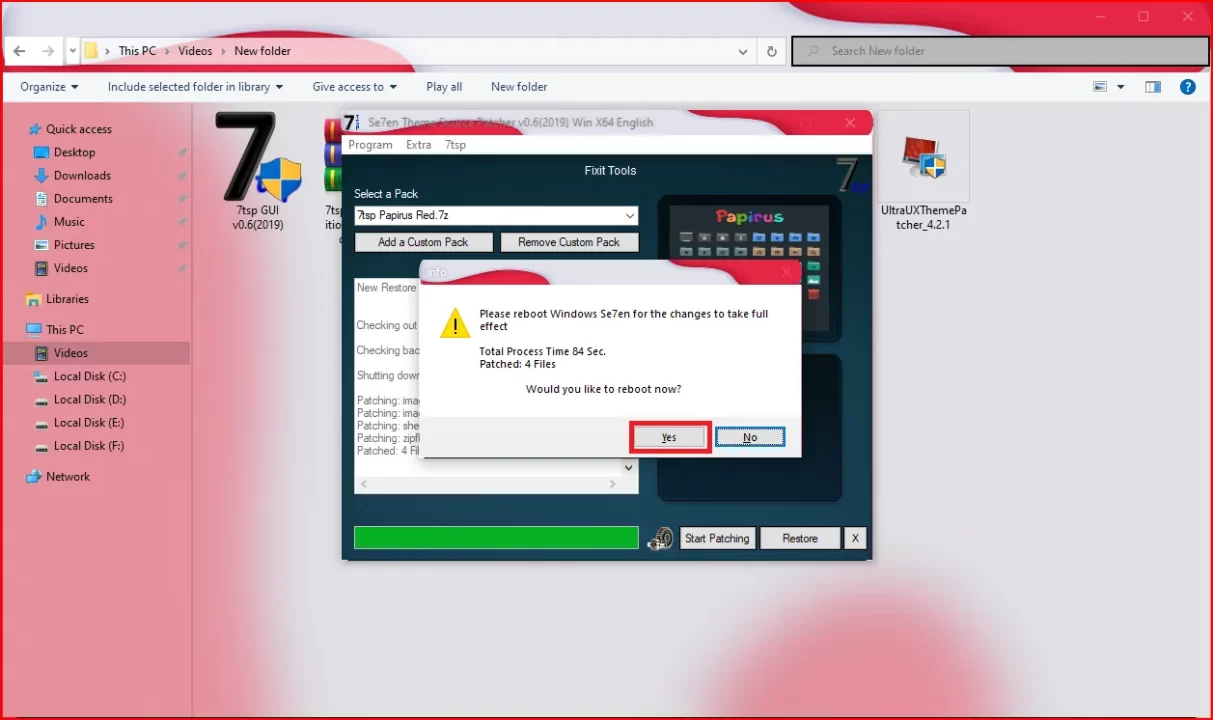Select the 7tsp GUI v0.6(2019) file icon
Image resolution: width=1213 pixels, height=720 pixels.
[x=259, y=171]
